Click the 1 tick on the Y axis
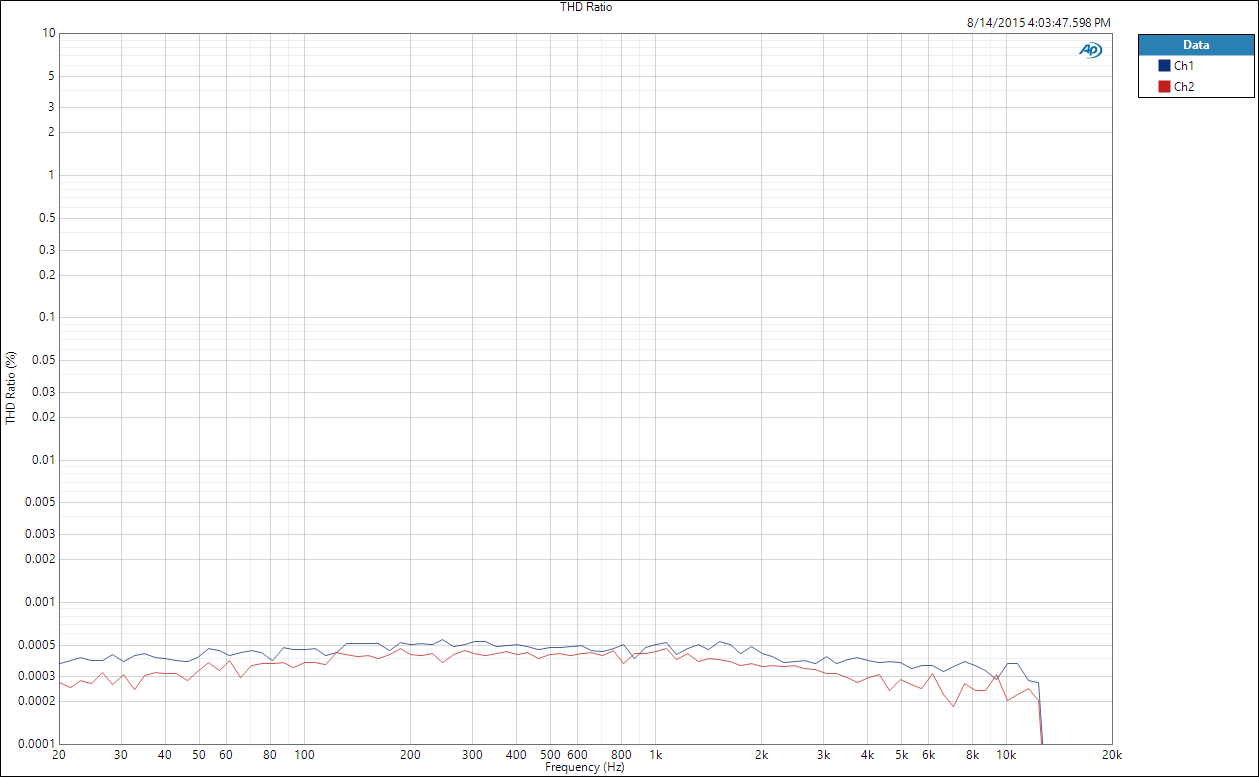1259x777 pixels. tap(51, 176)
